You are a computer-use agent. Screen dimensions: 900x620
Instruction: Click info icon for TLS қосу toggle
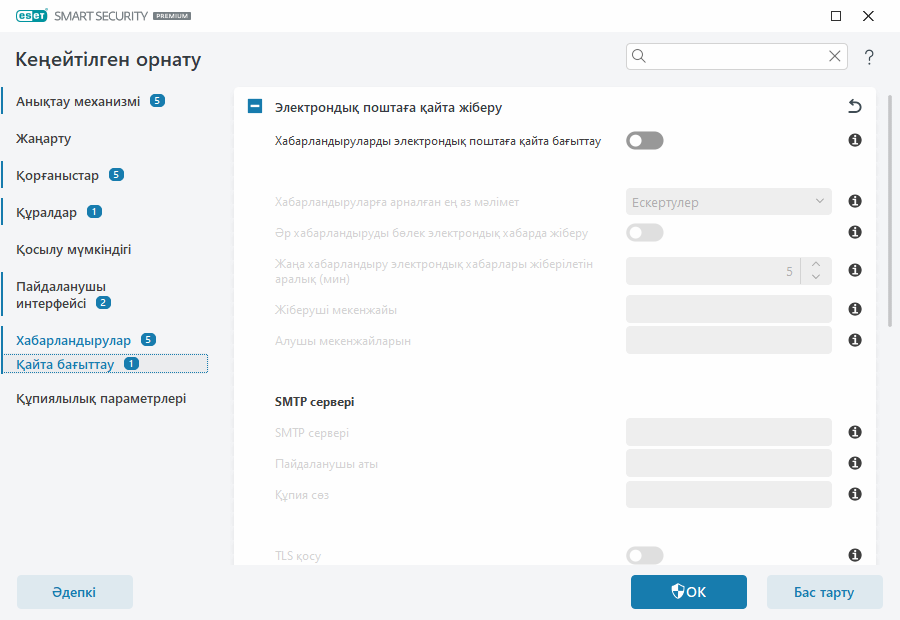855,555
